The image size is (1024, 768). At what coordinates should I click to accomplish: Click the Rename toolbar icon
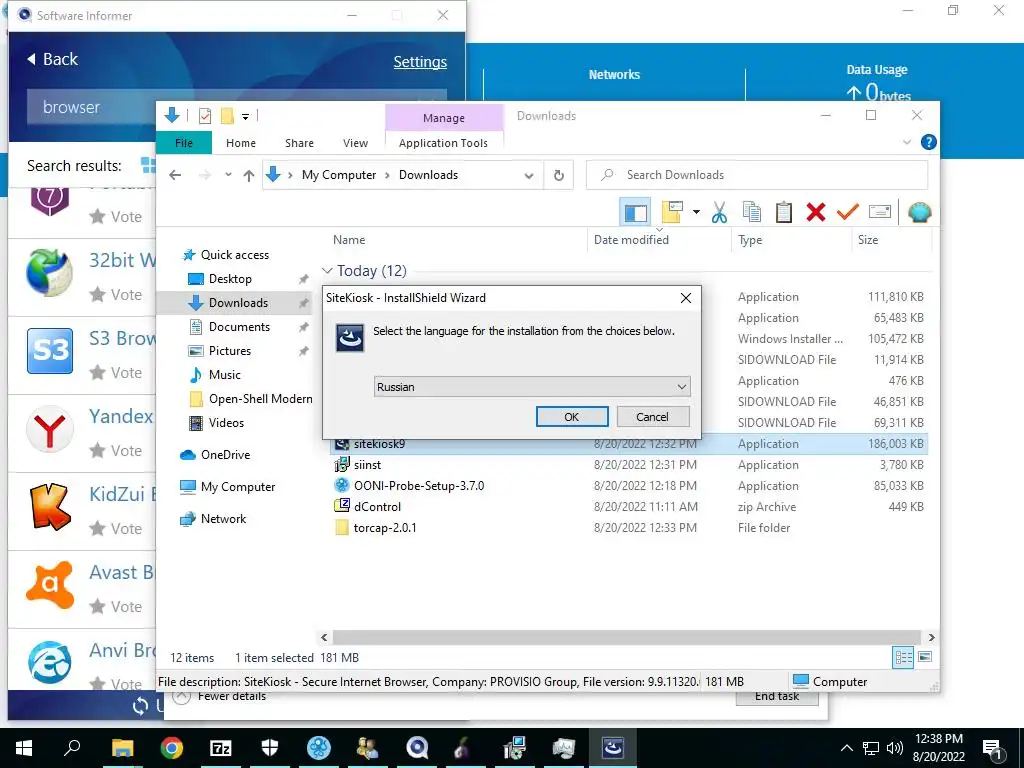point(880,212)
